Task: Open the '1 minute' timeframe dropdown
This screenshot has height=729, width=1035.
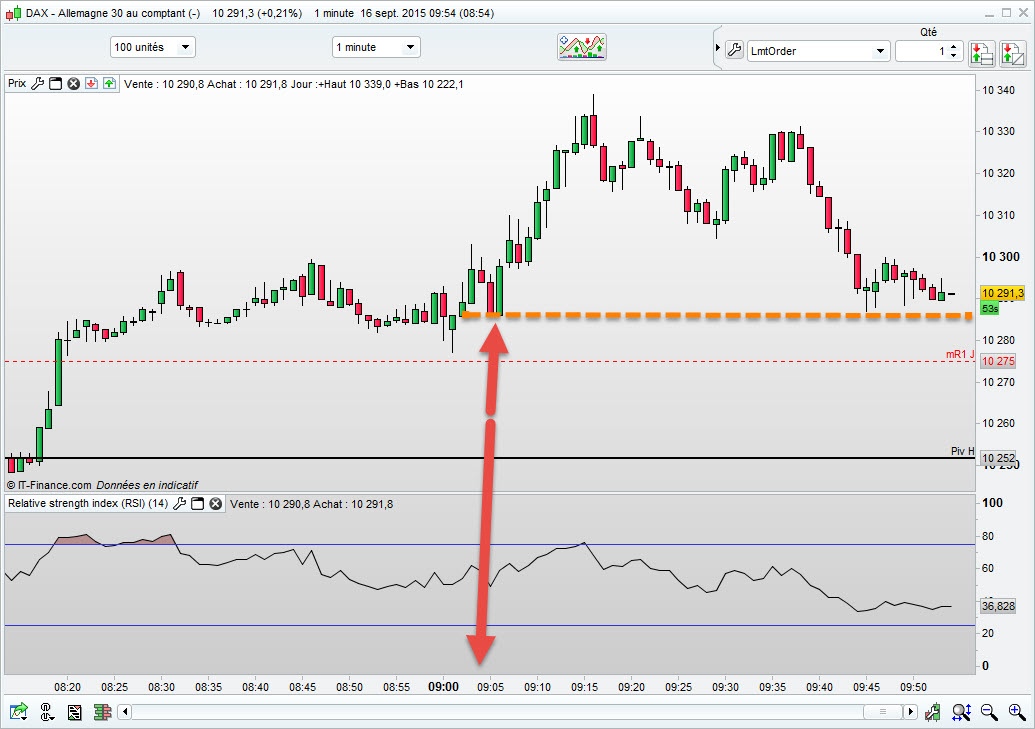Action: [x=376, y=47]
